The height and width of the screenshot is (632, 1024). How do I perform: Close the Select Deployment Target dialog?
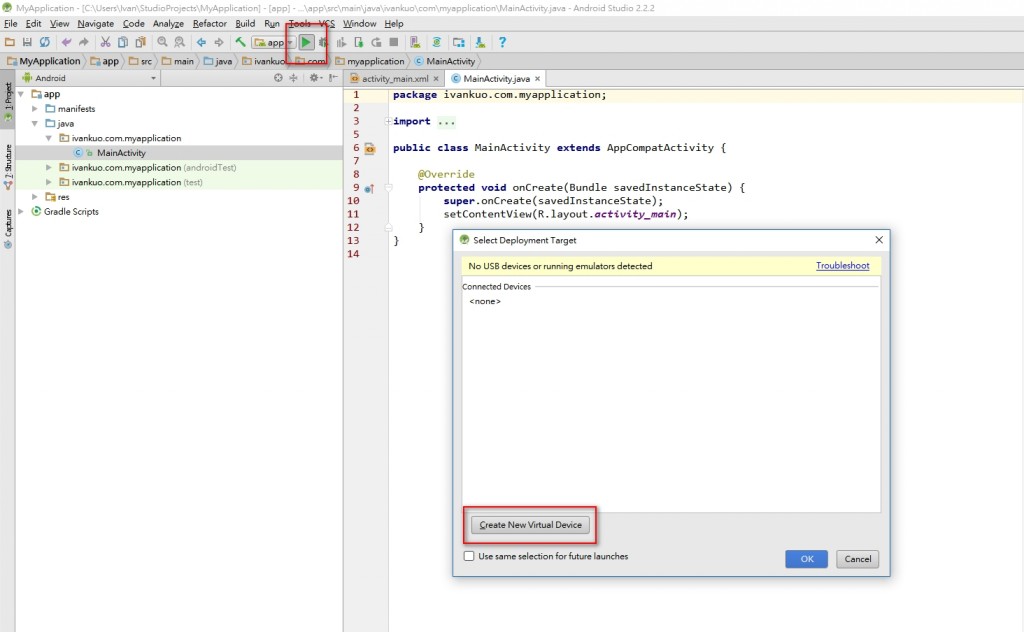(879, 240)
